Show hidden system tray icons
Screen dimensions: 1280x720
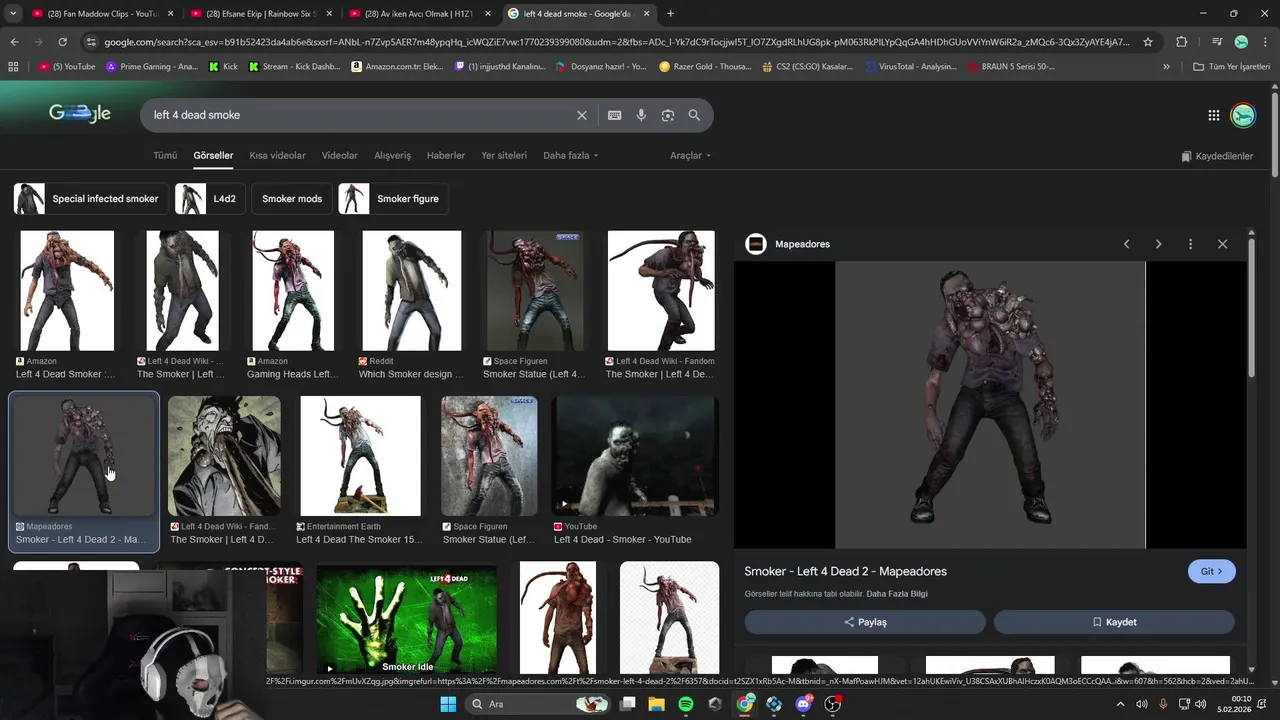click(1120, 704)
